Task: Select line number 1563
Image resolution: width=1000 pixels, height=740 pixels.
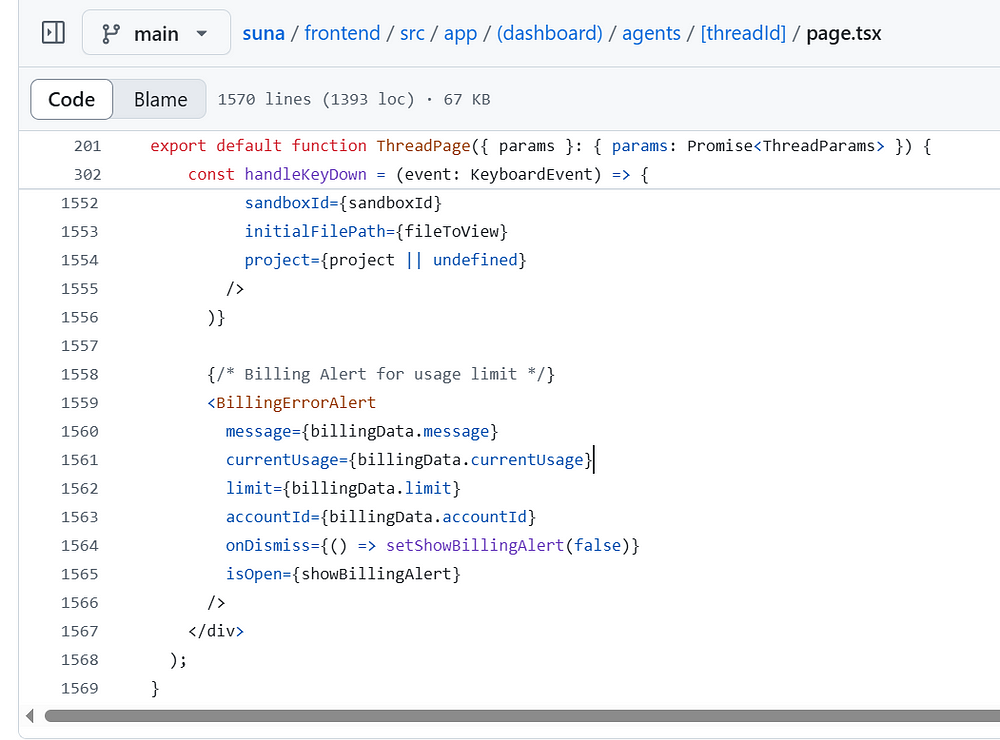Action: coord(80,517)
